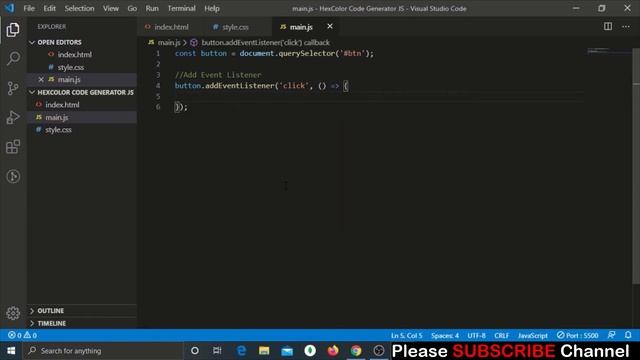
Task: Open the Windows Start menu
Action: pos(11,351)
